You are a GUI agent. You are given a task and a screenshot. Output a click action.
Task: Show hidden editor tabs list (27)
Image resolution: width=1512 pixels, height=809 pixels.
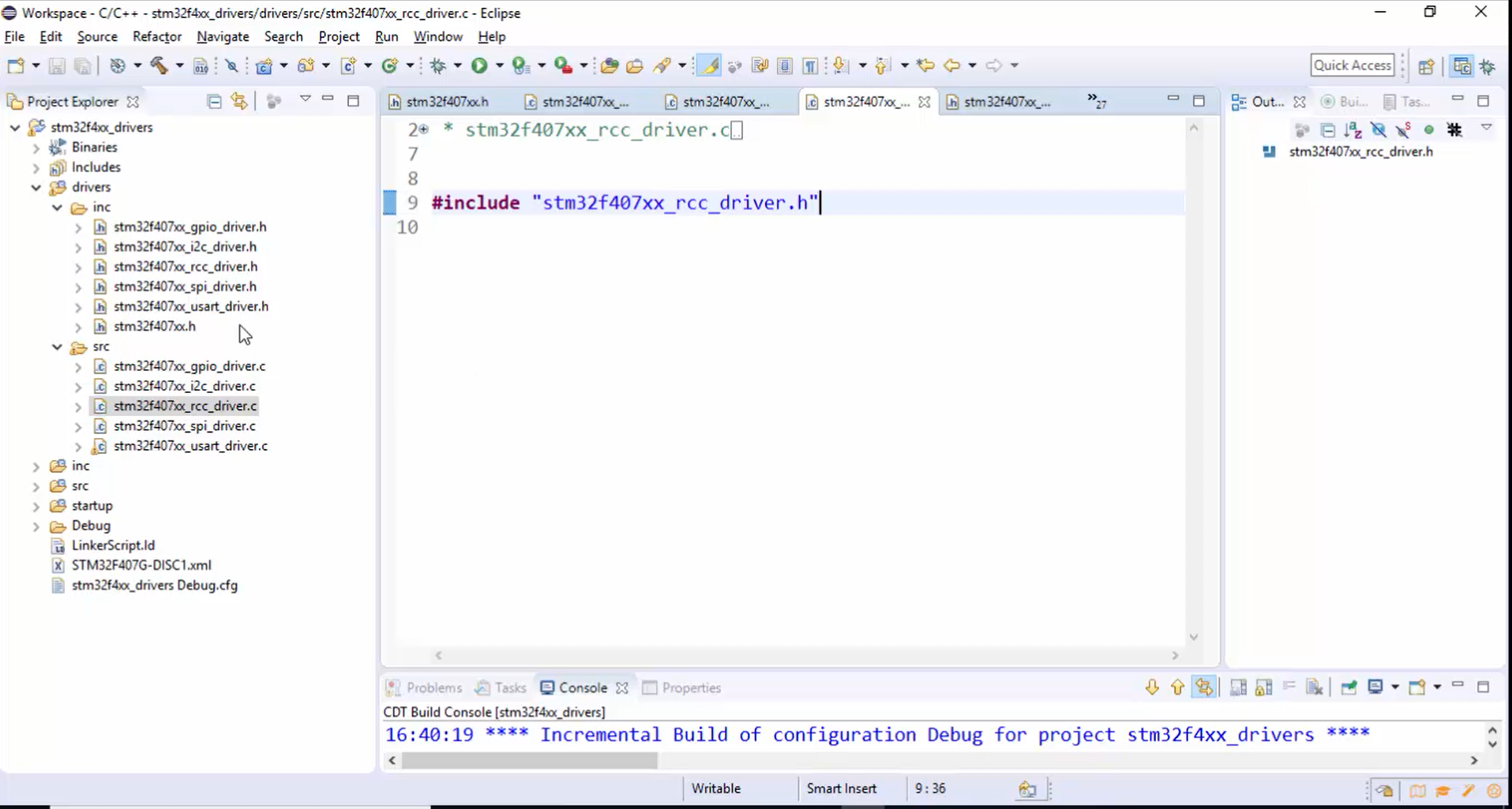tap(1097, 100)
